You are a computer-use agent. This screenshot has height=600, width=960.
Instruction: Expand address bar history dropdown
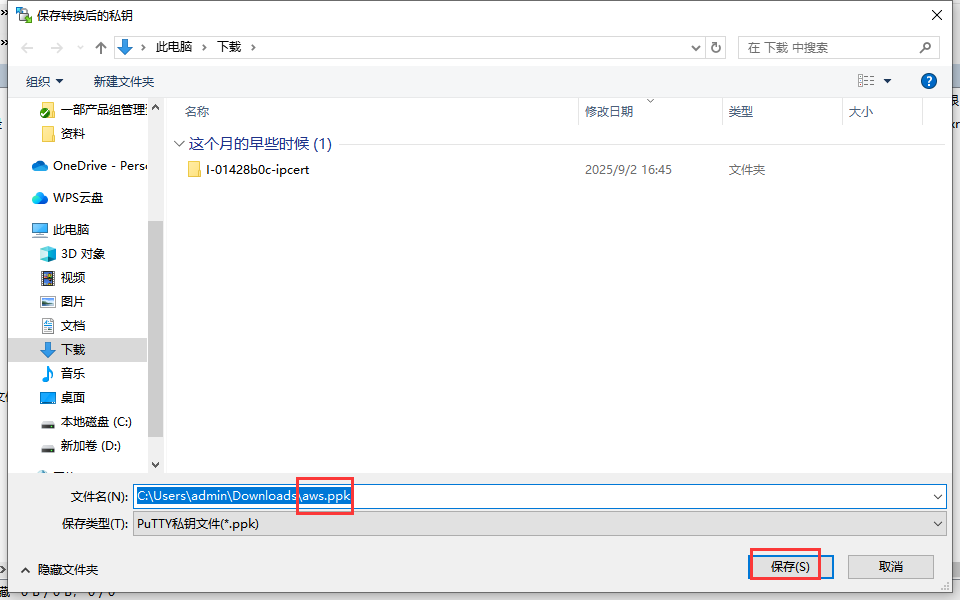pos(697,48)
